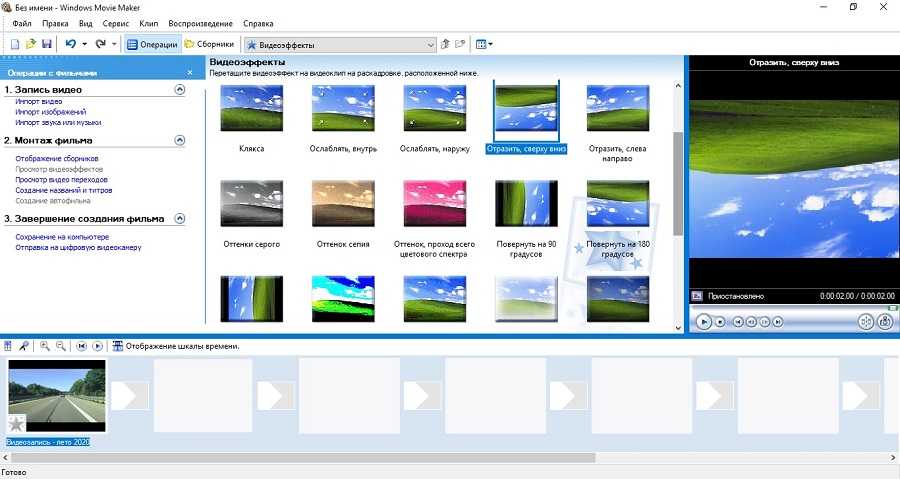The width and height of the screenshot is (900, 479).
Task: Select the Оттенок сепия effect thumbnail
Action: point(343,204)
